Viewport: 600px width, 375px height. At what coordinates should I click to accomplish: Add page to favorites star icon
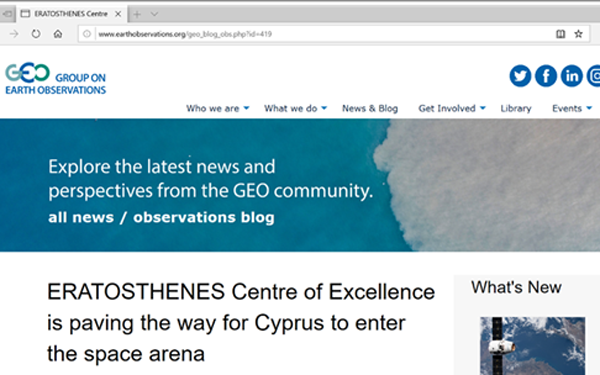pos(579,34)
